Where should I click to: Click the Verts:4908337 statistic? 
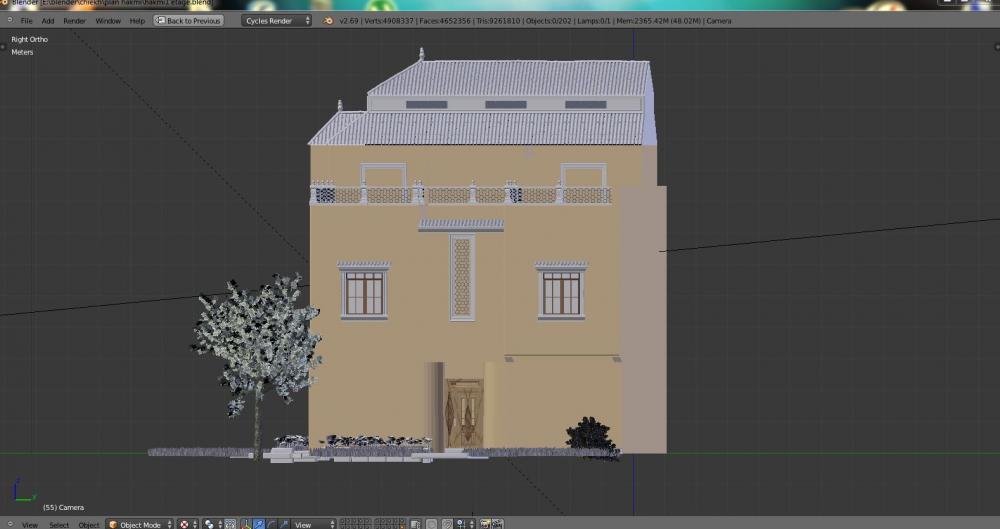pyautogui.click(x=388, y=20)
